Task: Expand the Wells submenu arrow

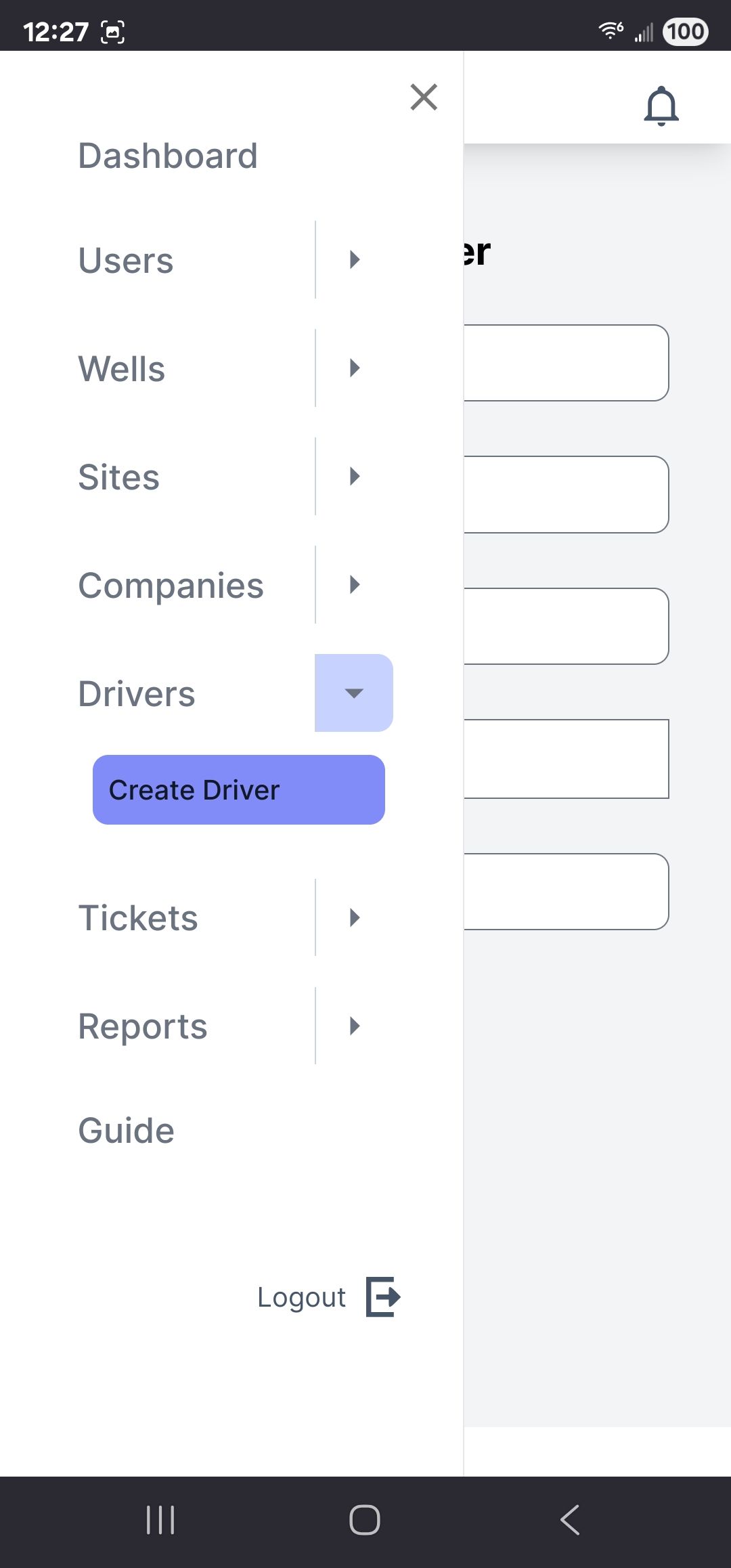Action: [354, 368]
